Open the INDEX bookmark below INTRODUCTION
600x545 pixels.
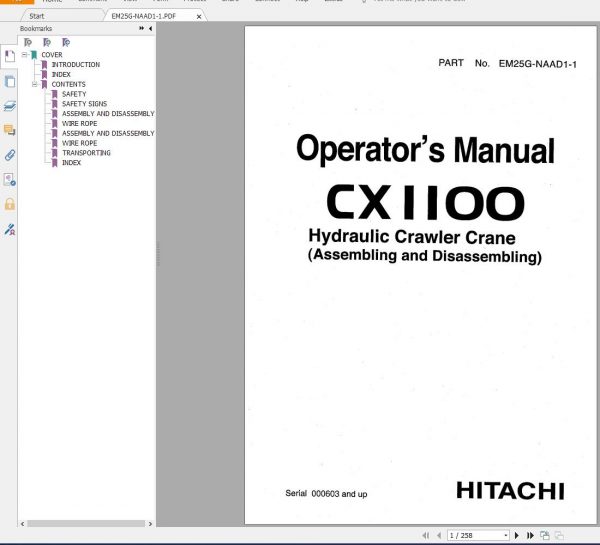(x=61, y=75)
